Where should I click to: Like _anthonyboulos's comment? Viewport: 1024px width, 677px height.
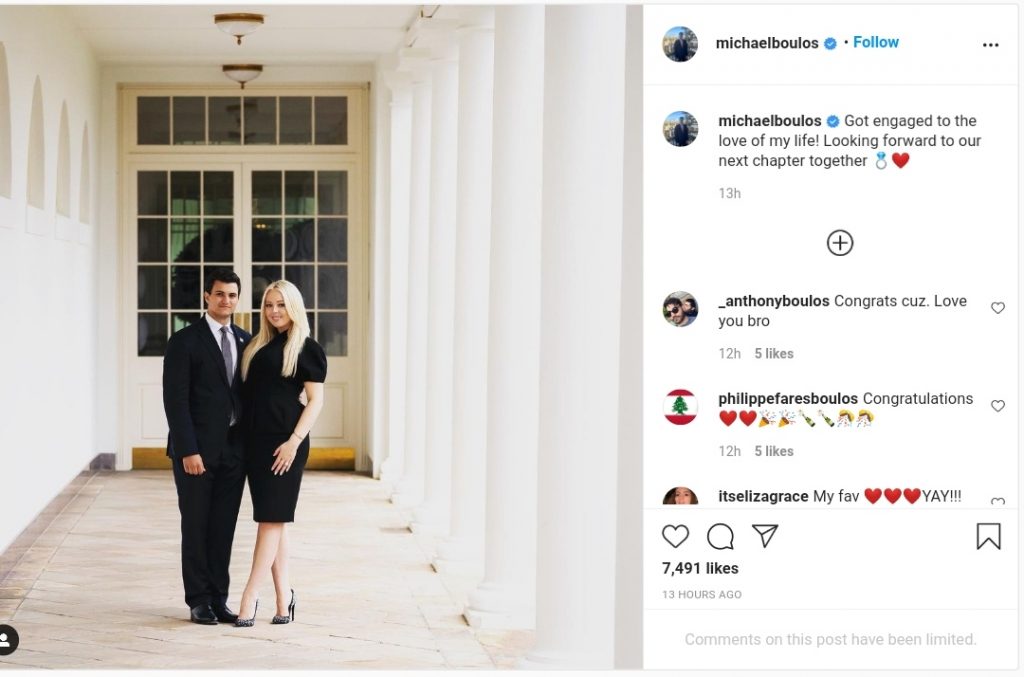[x=997, y=308]
